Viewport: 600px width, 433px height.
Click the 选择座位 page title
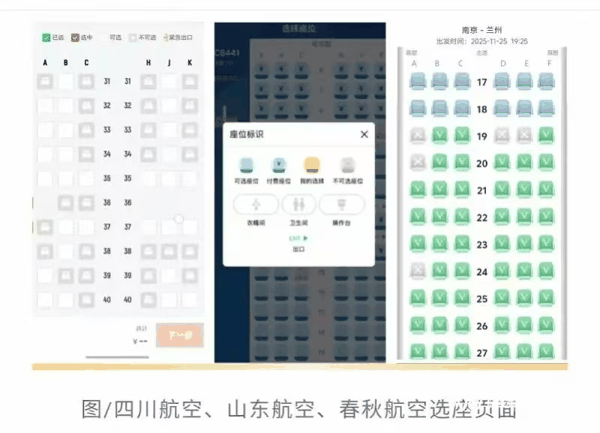[299, 29]
